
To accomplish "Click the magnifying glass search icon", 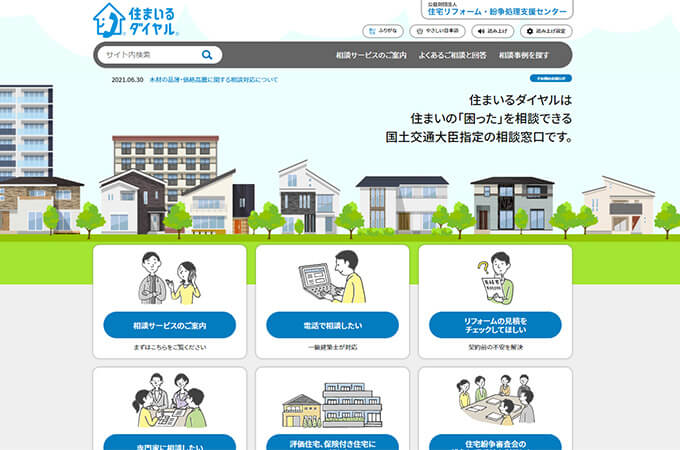I will point(207,55).
